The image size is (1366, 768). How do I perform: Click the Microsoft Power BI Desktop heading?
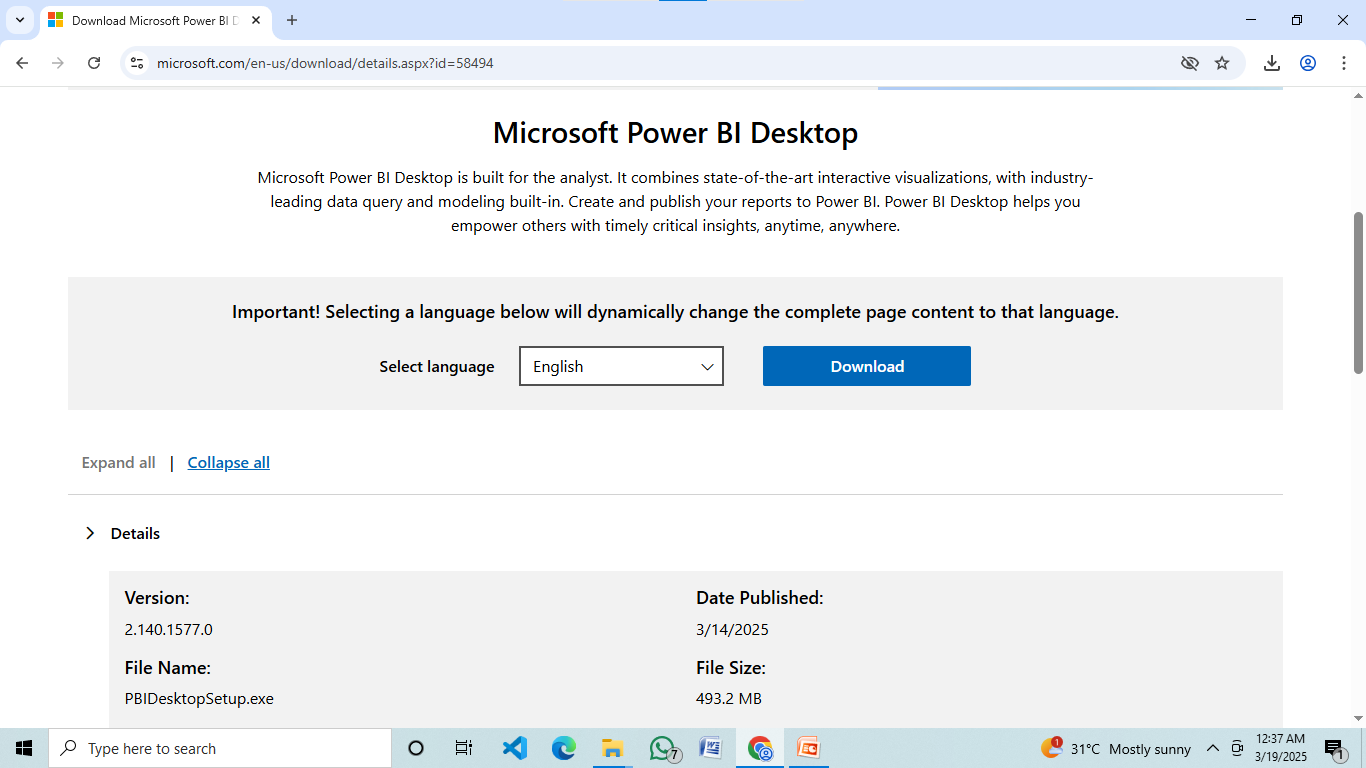coord(675,132)
